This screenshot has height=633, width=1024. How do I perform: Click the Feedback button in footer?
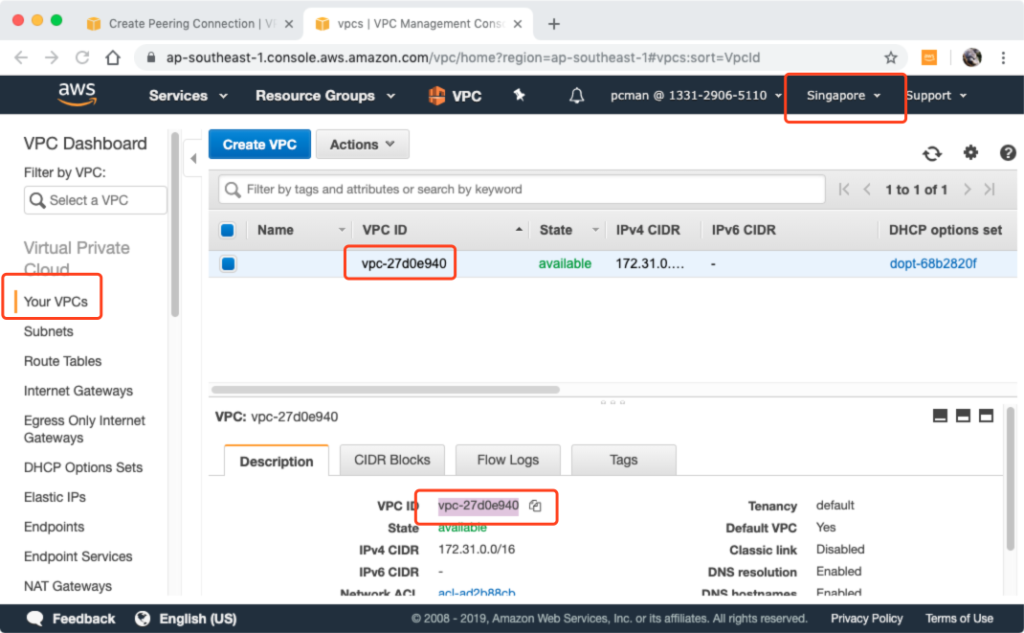coord(71,619)
